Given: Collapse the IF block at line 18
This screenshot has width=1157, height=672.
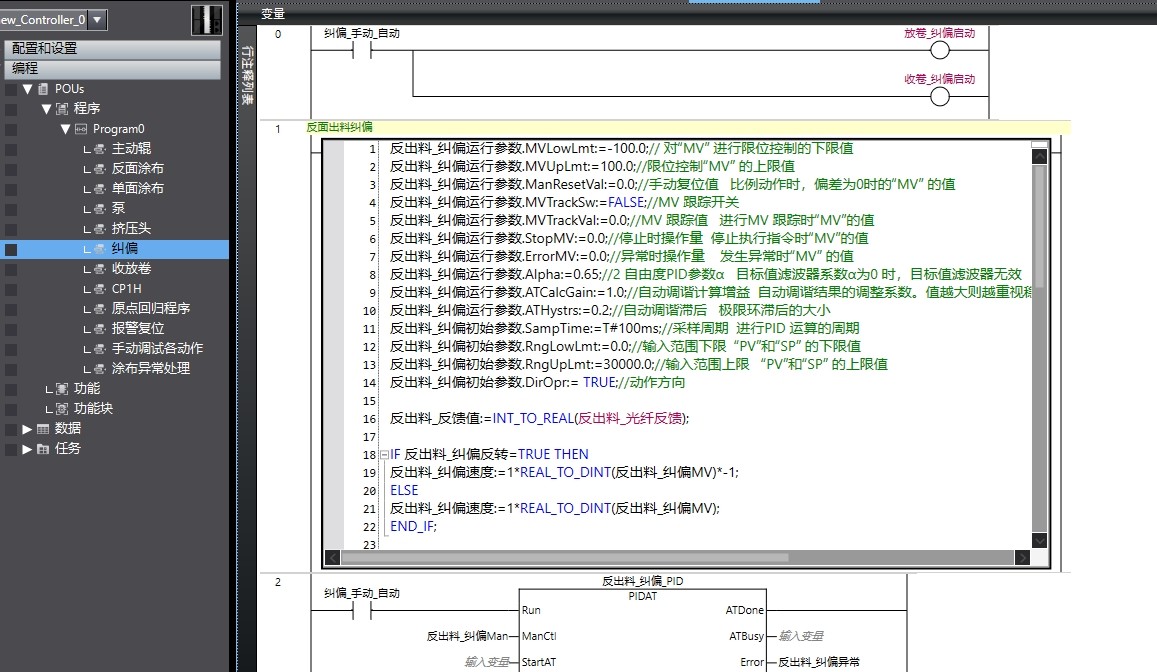Looking at the screenshot, I should tap(384, 455).
